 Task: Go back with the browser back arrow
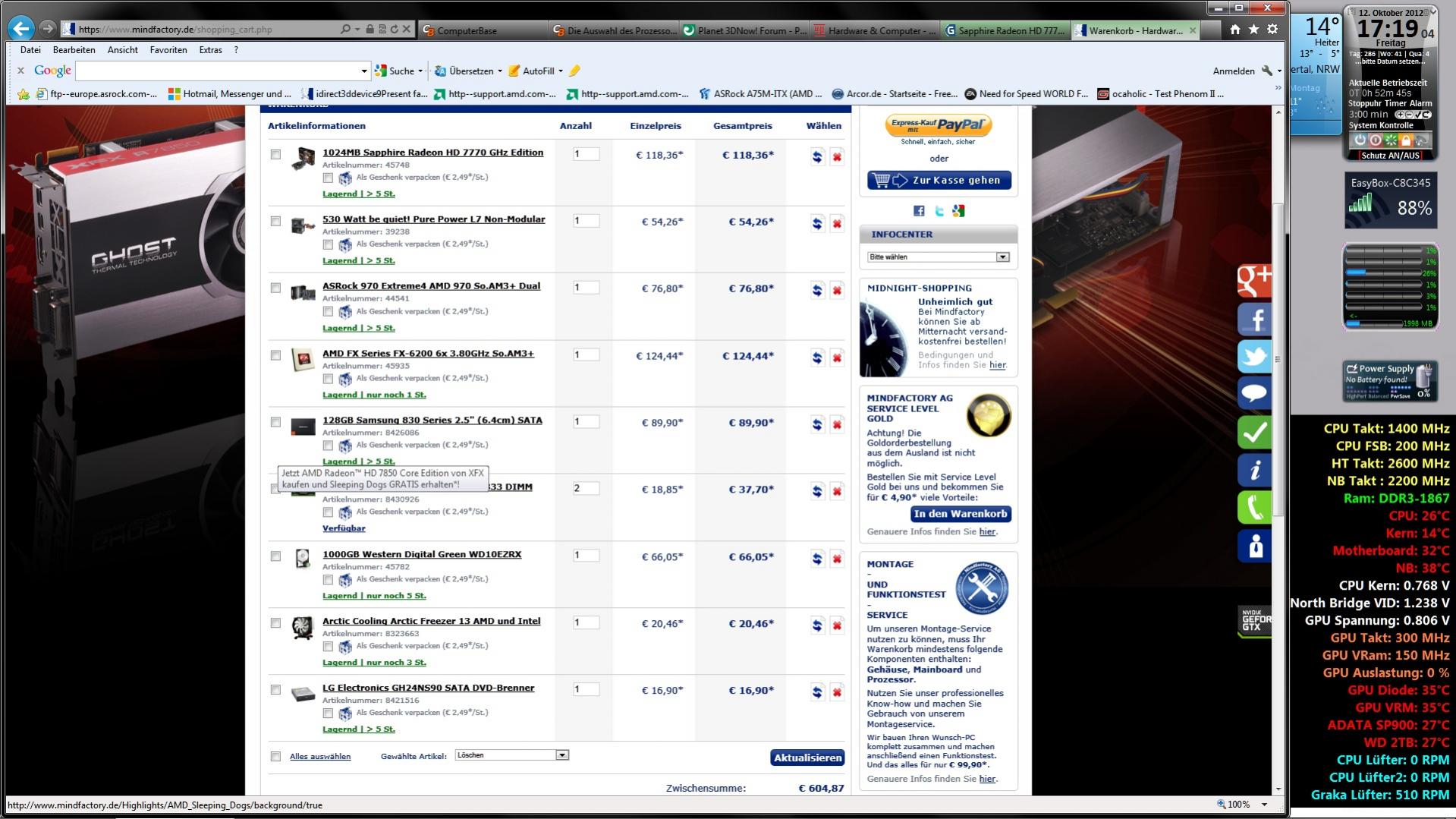[x=21, y=29]
